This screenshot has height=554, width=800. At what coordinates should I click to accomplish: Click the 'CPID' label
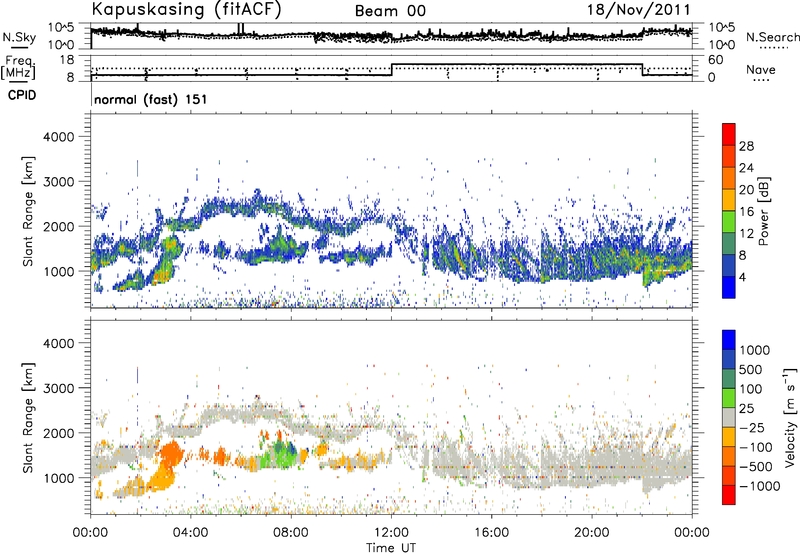(x=22, y=95)
